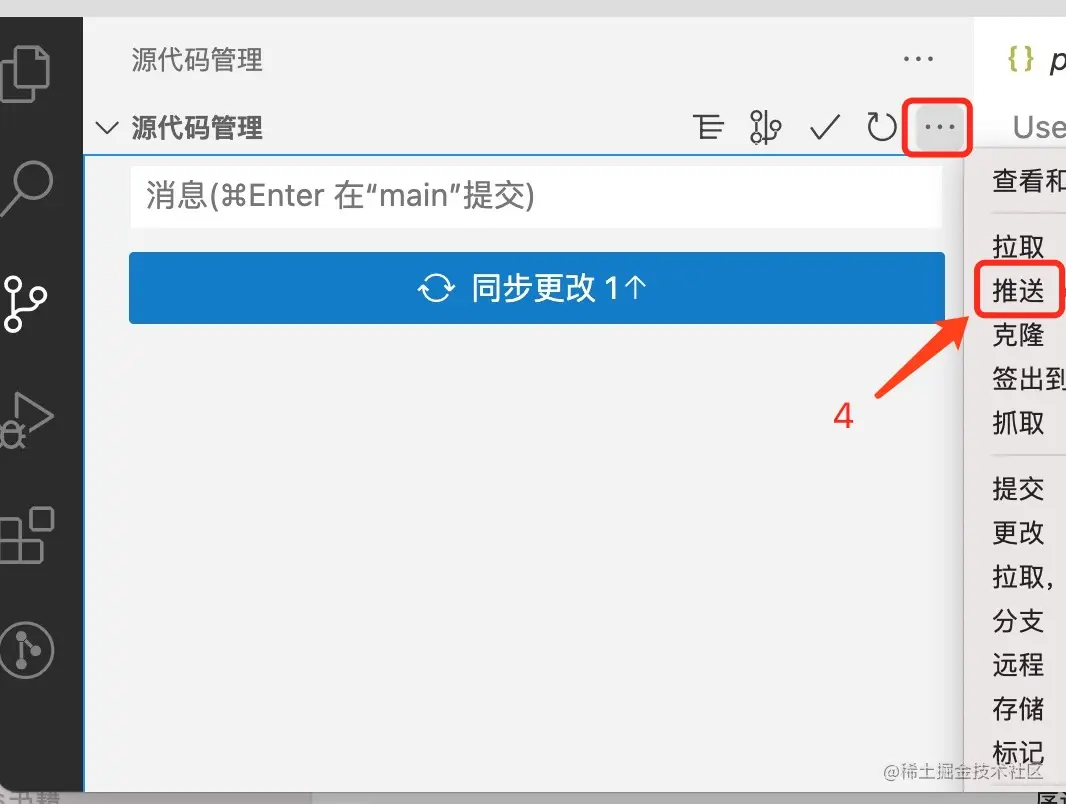This screenshot has height=804, width=1066.
Task: Click the circular refresh icon
Action: click(881, 126)
